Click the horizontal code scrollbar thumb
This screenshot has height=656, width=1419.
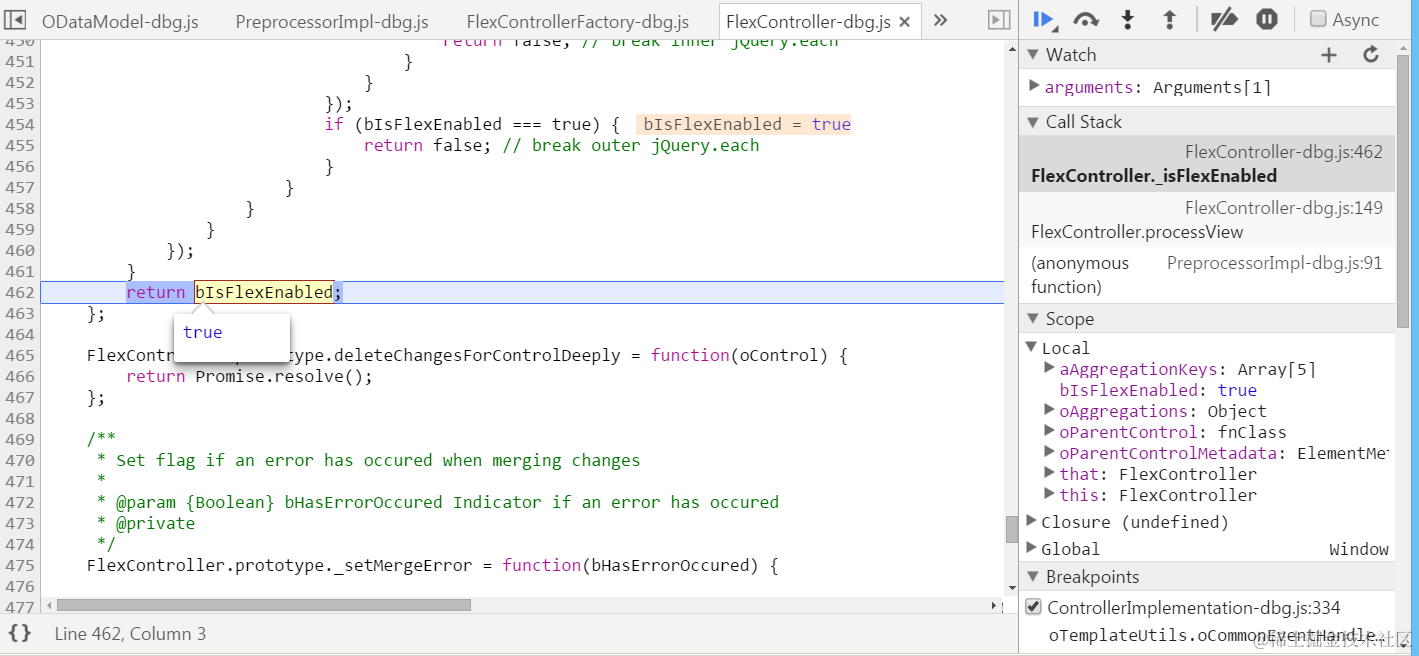263,605
